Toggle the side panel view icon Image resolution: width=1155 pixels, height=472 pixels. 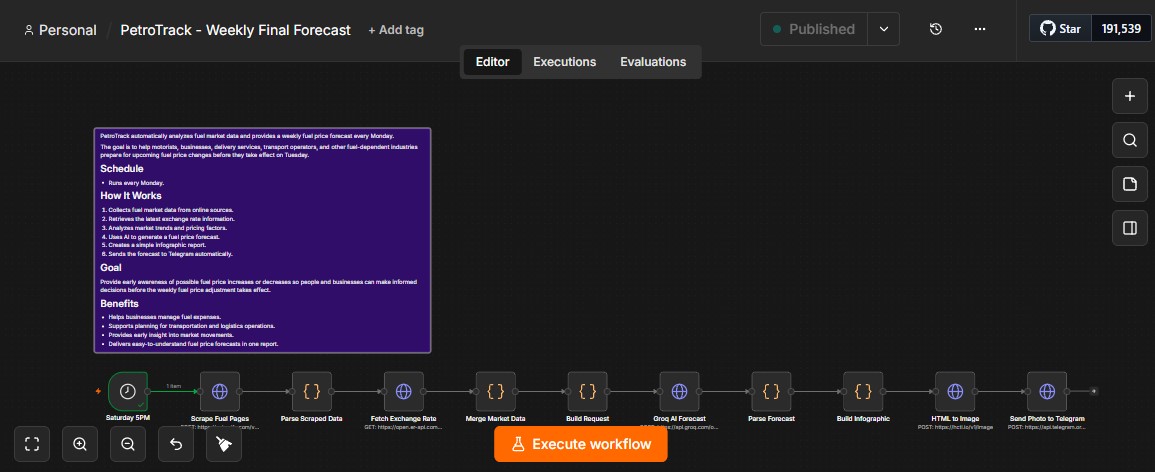pos(1129,228)
